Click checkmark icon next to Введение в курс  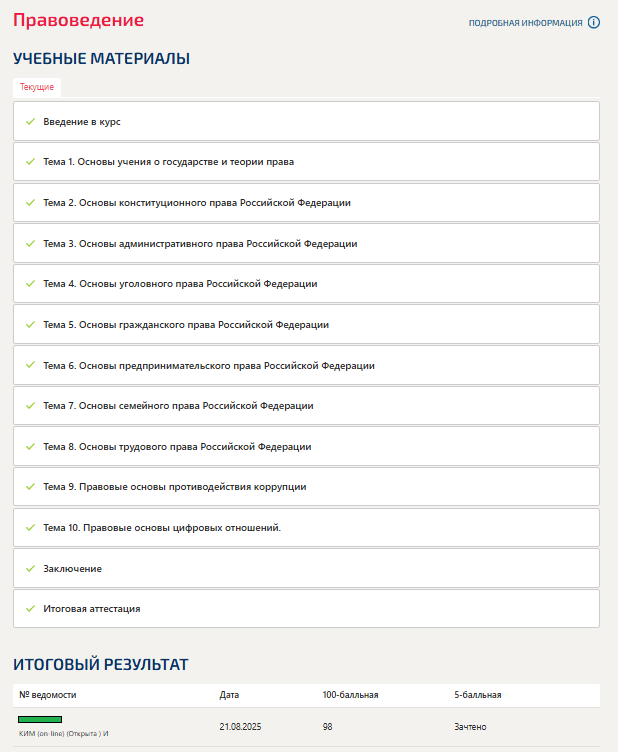[x=30, y=121]
